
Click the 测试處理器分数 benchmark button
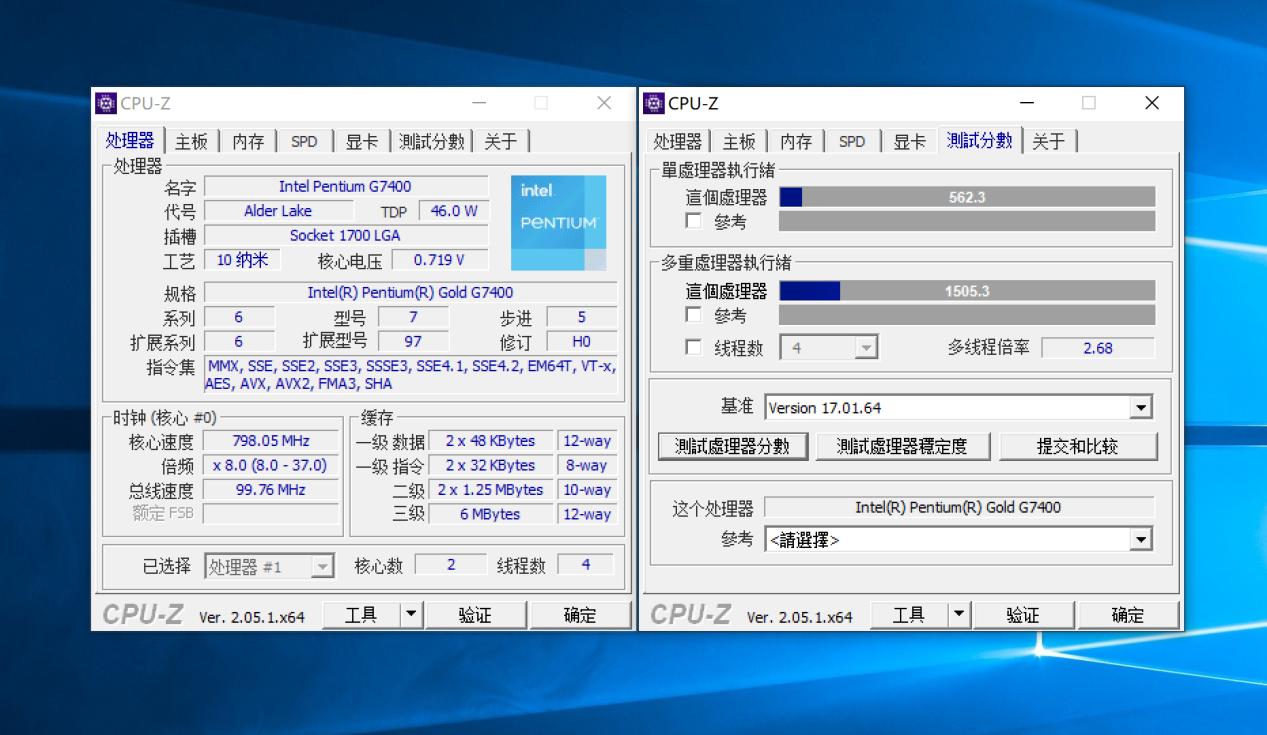pos(731,446)
